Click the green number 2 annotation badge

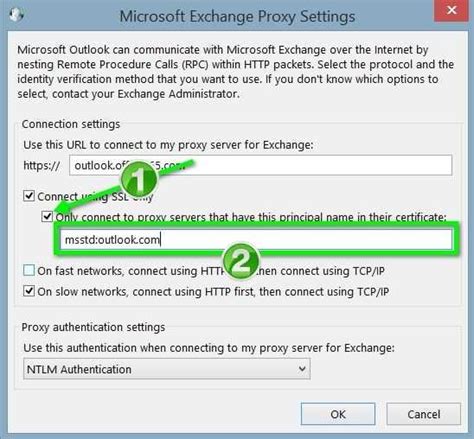[x=241, y=262]
